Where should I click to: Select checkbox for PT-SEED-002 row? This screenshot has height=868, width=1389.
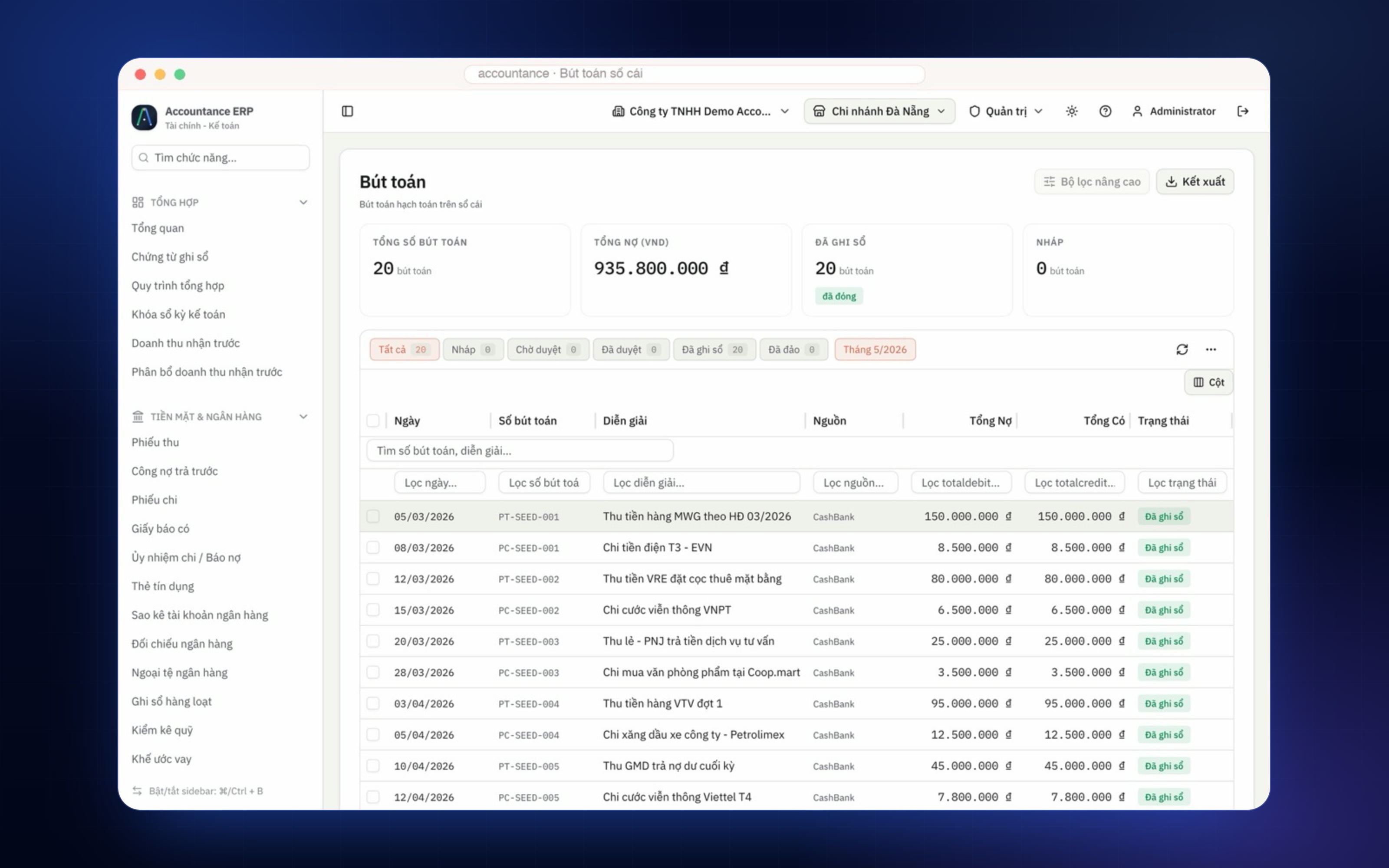click(x=373, y=579)
